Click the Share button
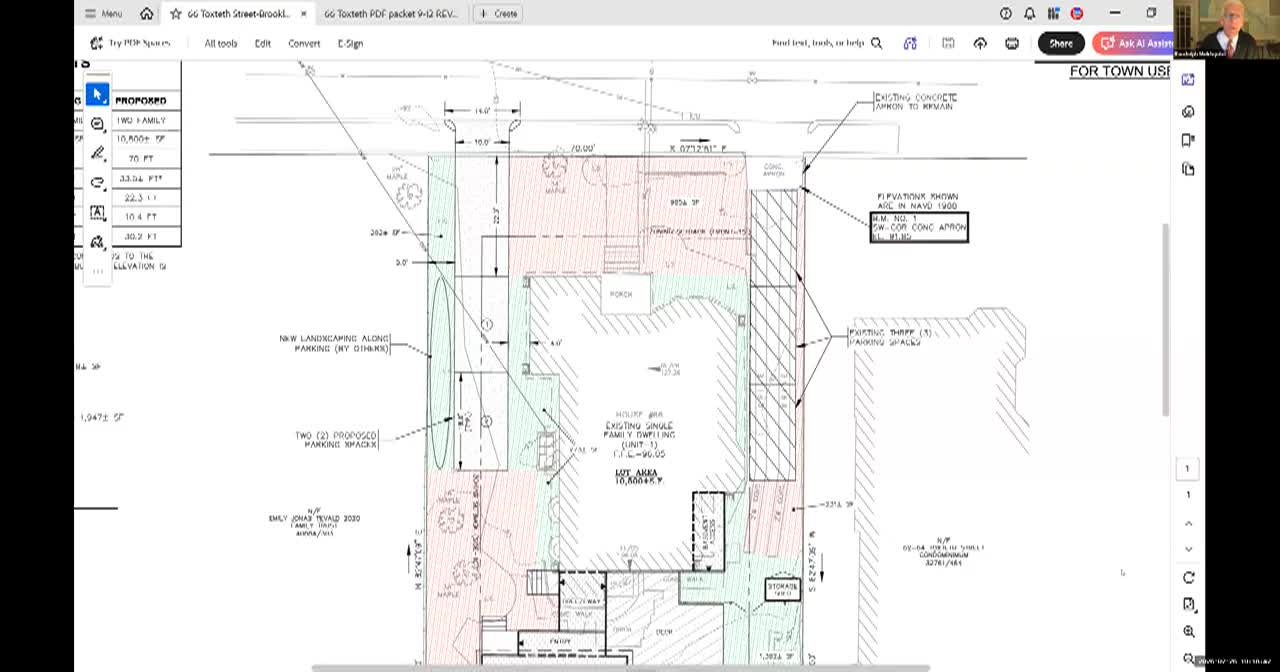The image size is (1280, 672). [1060, 43]
